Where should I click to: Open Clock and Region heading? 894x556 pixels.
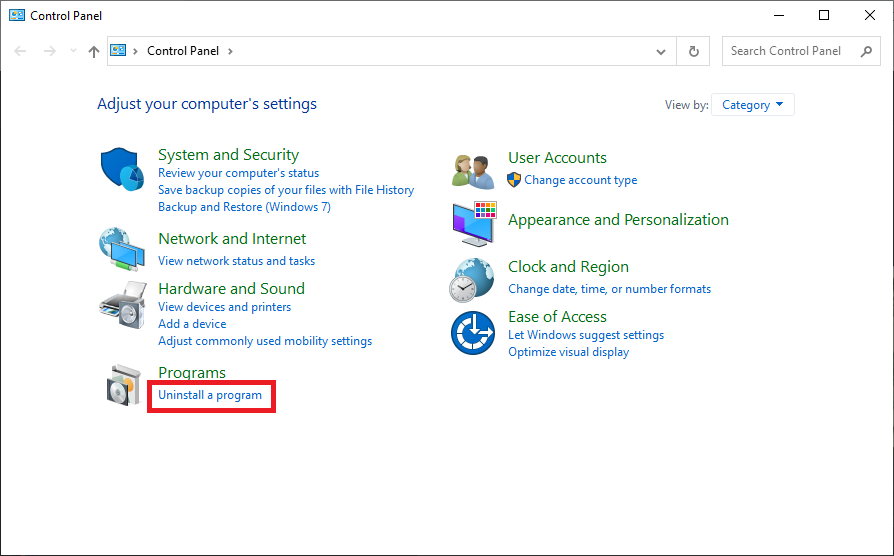[568, 267]
